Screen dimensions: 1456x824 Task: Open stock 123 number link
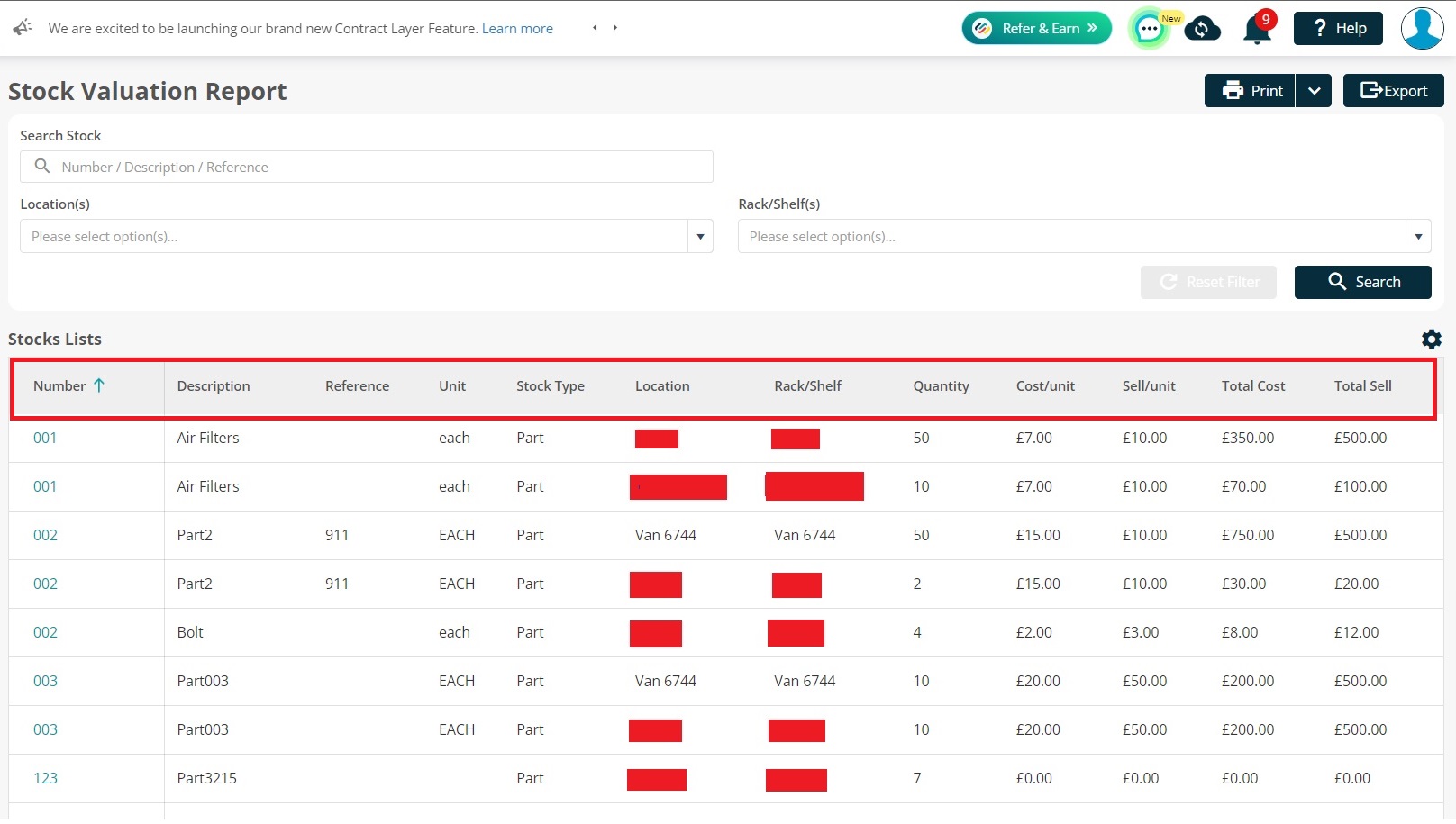pos(45,778)
